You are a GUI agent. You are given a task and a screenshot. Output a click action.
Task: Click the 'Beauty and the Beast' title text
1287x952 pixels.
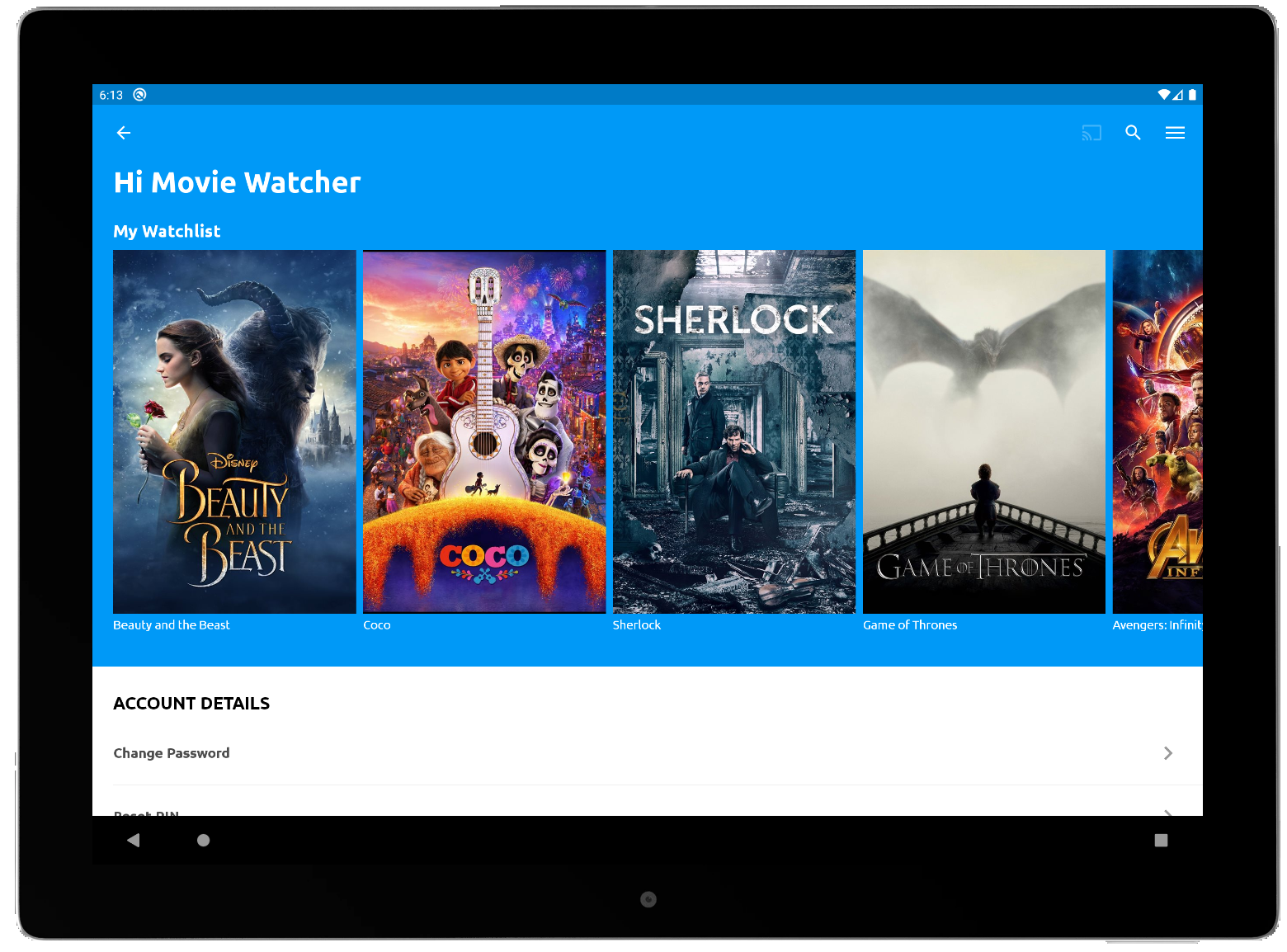tap(172, 625)
